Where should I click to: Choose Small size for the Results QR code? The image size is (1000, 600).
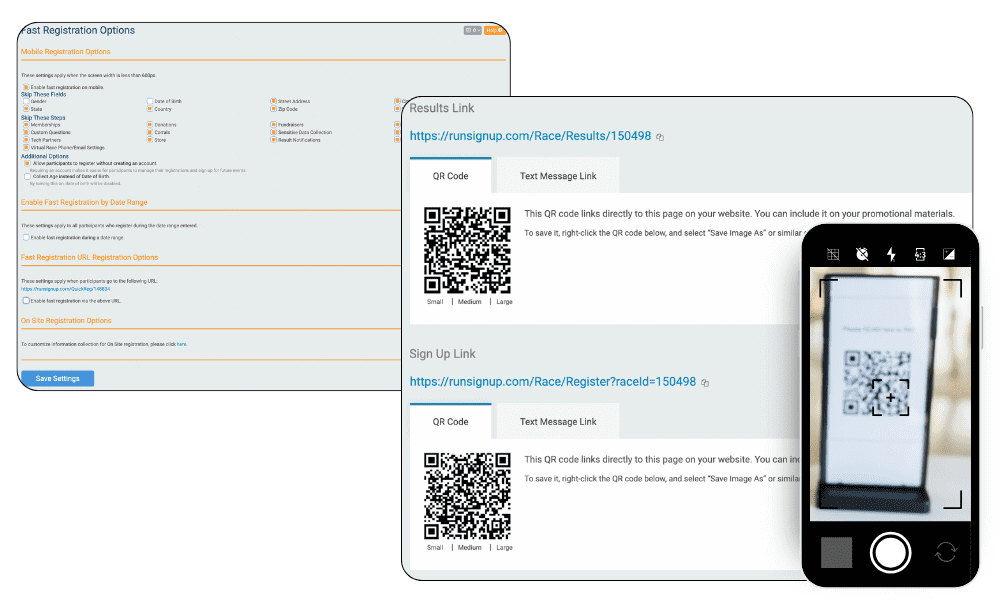[x=435, y=302]
